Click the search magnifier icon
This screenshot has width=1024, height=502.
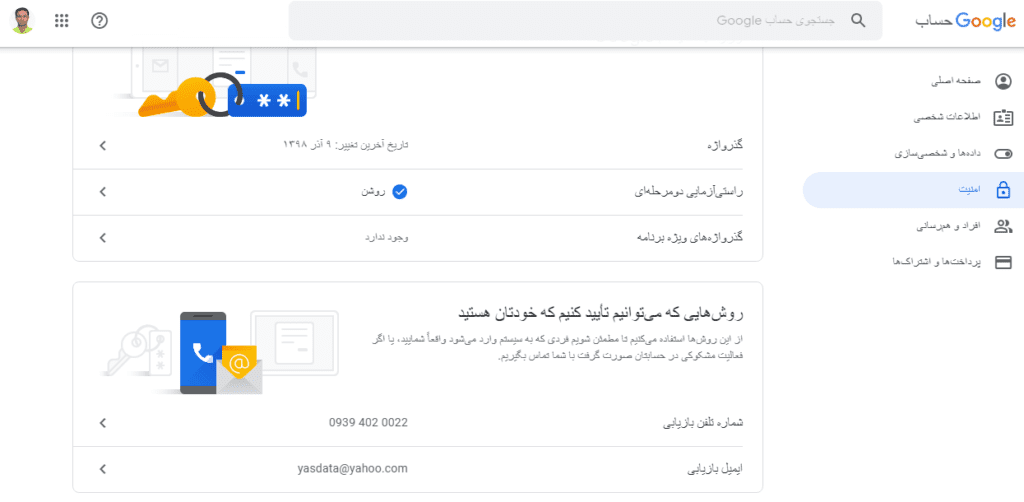click(858, 20)
